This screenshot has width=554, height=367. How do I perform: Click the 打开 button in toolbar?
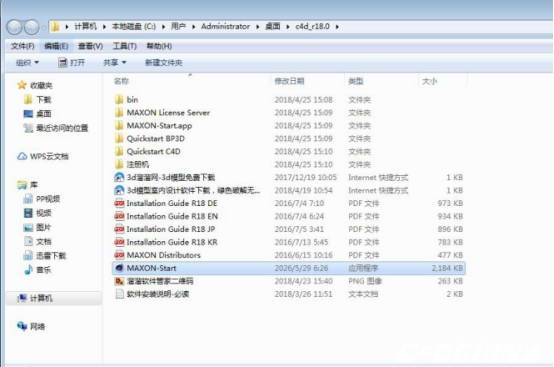click(x=72, y=63)
